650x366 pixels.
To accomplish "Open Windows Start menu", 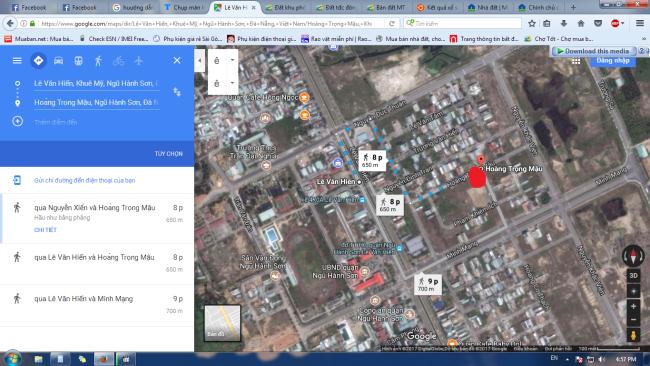I will 12,359.
